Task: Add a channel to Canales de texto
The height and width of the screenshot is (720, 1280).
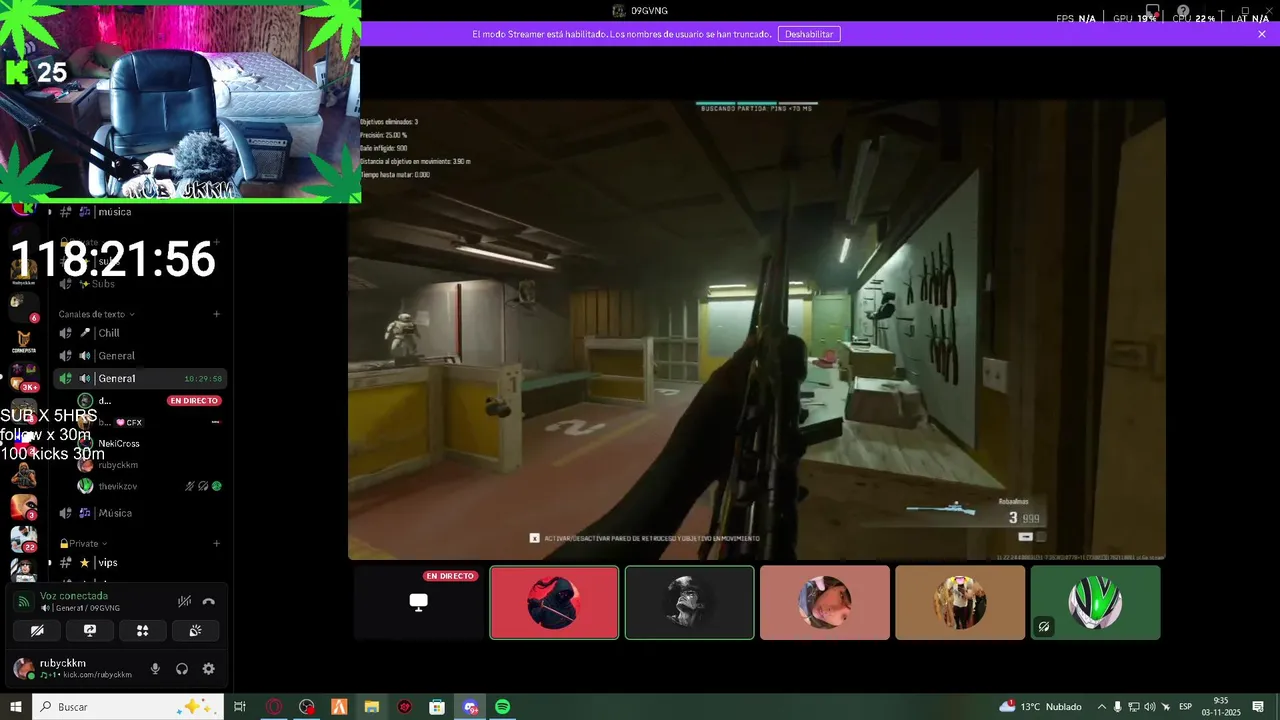Action: (216, 314)
